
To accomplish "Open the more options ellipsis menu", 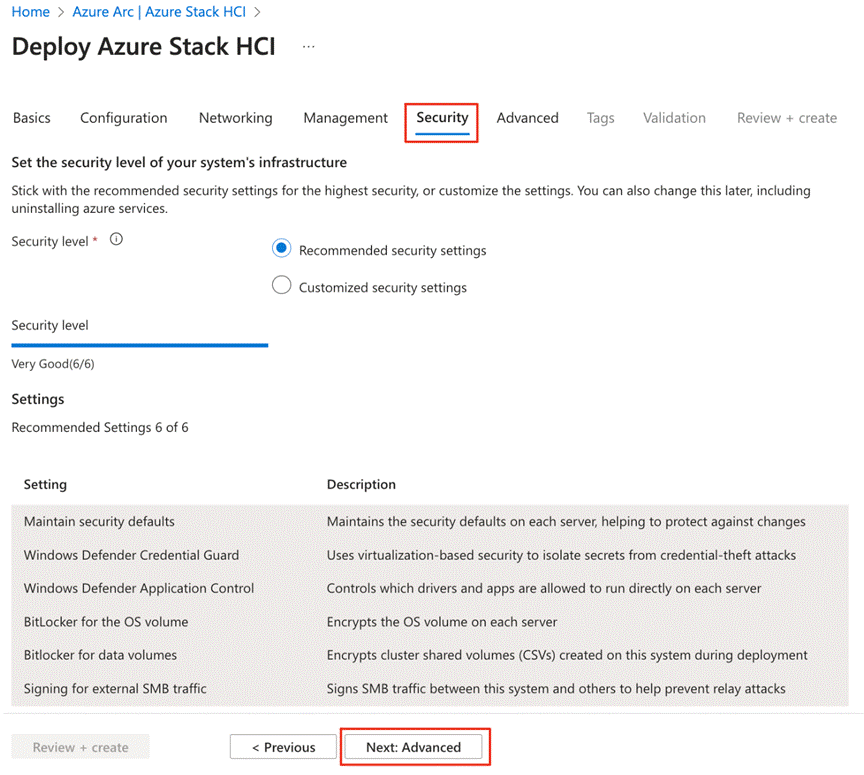I will [x=308, y=47].
